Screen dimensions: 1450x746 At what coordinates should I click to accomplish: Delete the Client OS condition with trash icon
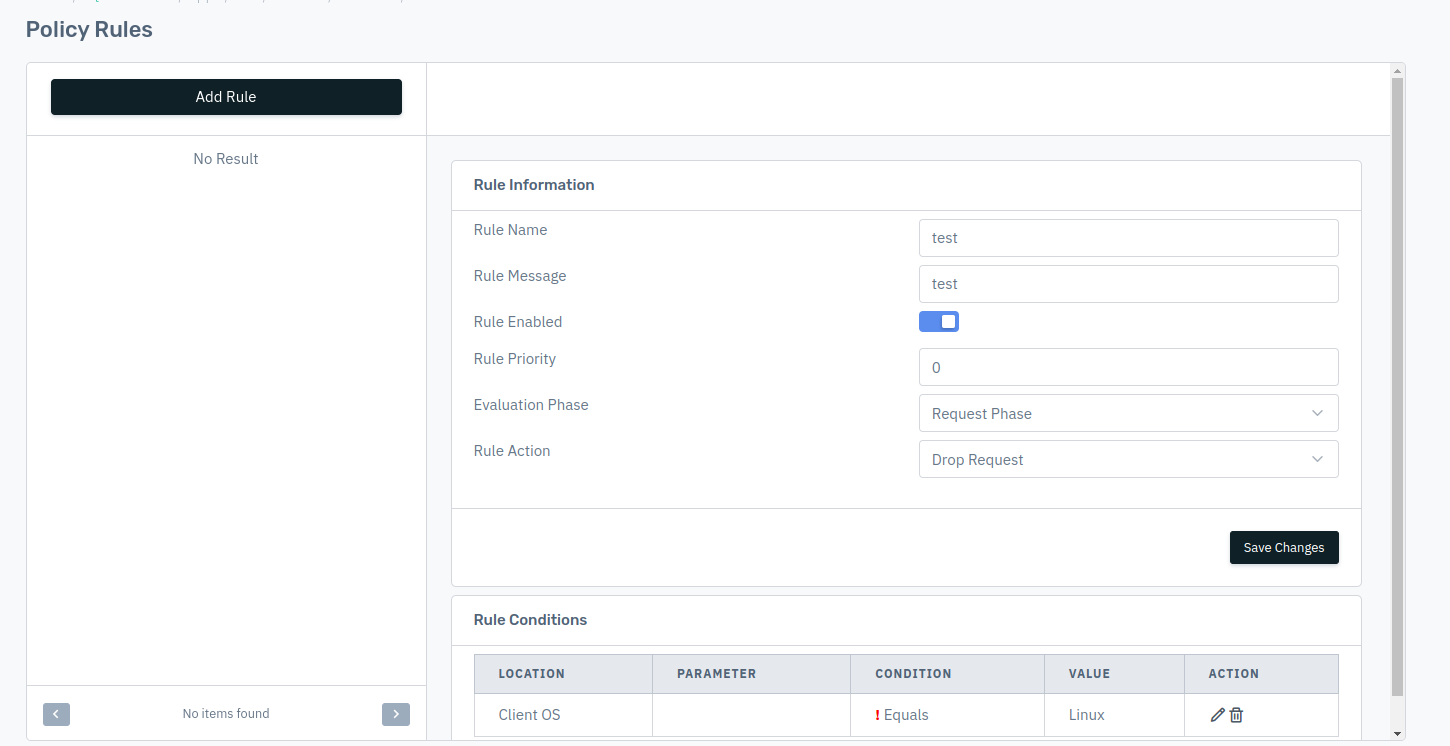(1237, 715)
